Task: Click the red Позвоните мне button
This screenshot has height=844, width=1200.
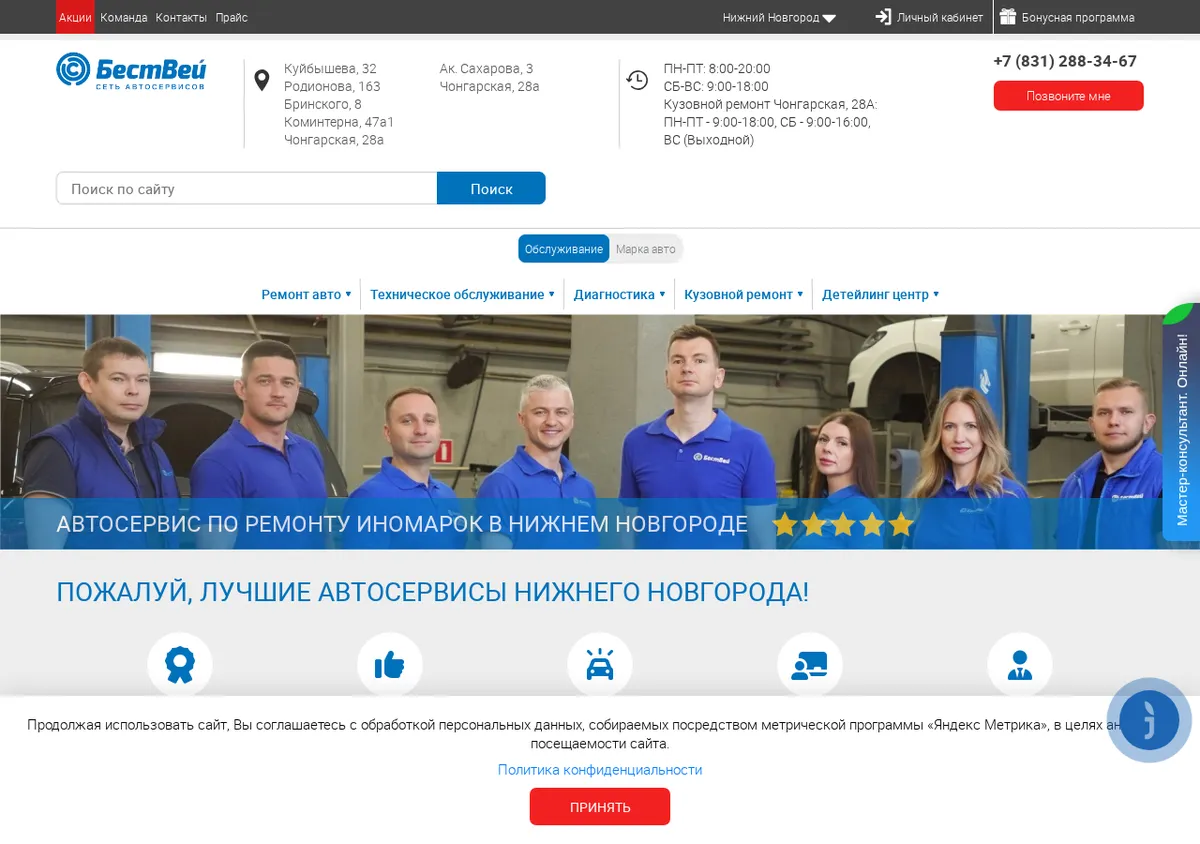Action: point(1068,96)
